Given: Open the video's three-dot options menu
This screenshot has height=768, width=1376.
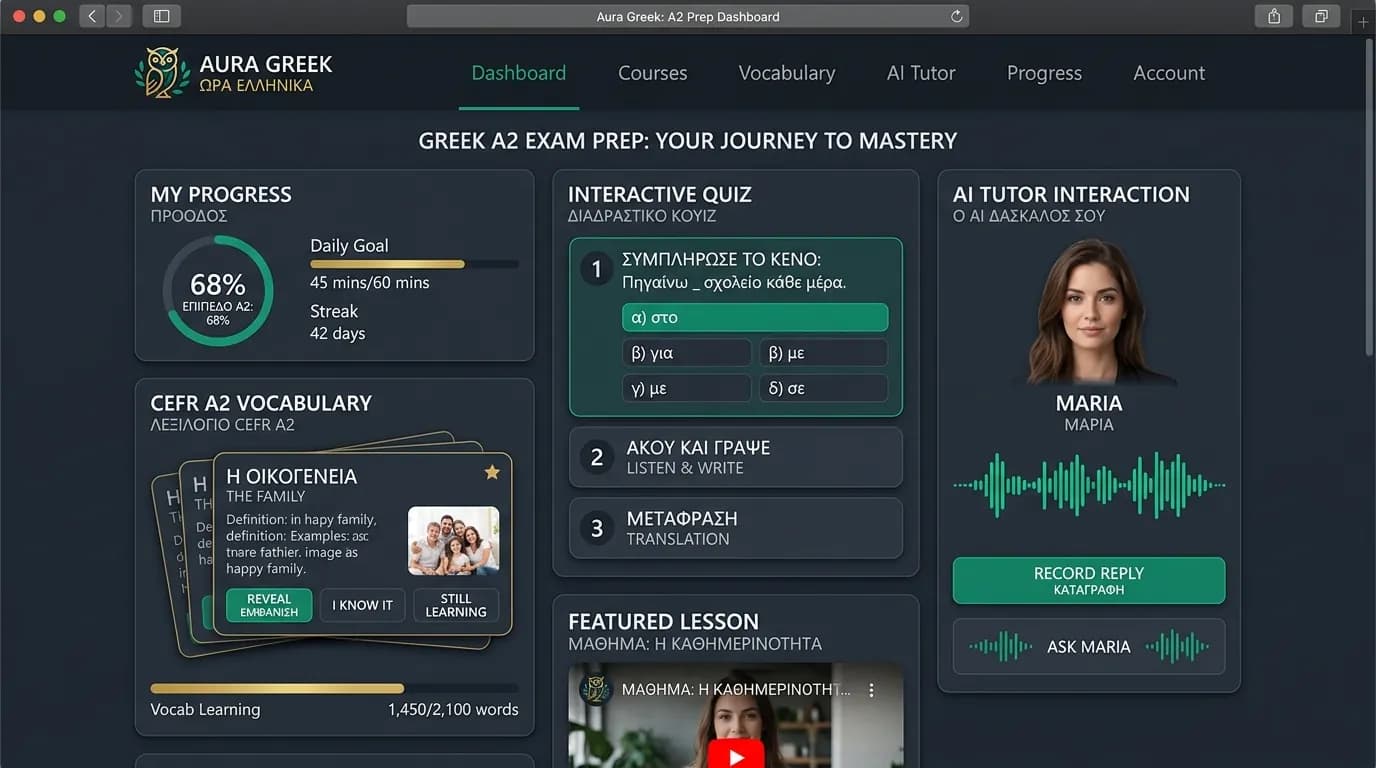Looking at the screenshot, I should 872,690.
